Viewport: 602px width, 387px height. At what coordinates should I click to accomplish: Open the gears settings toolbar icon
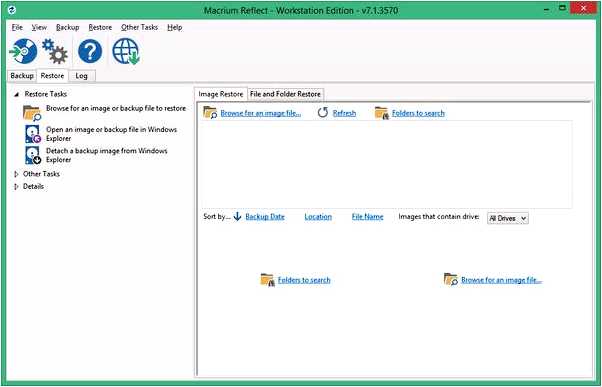[55, 51]
